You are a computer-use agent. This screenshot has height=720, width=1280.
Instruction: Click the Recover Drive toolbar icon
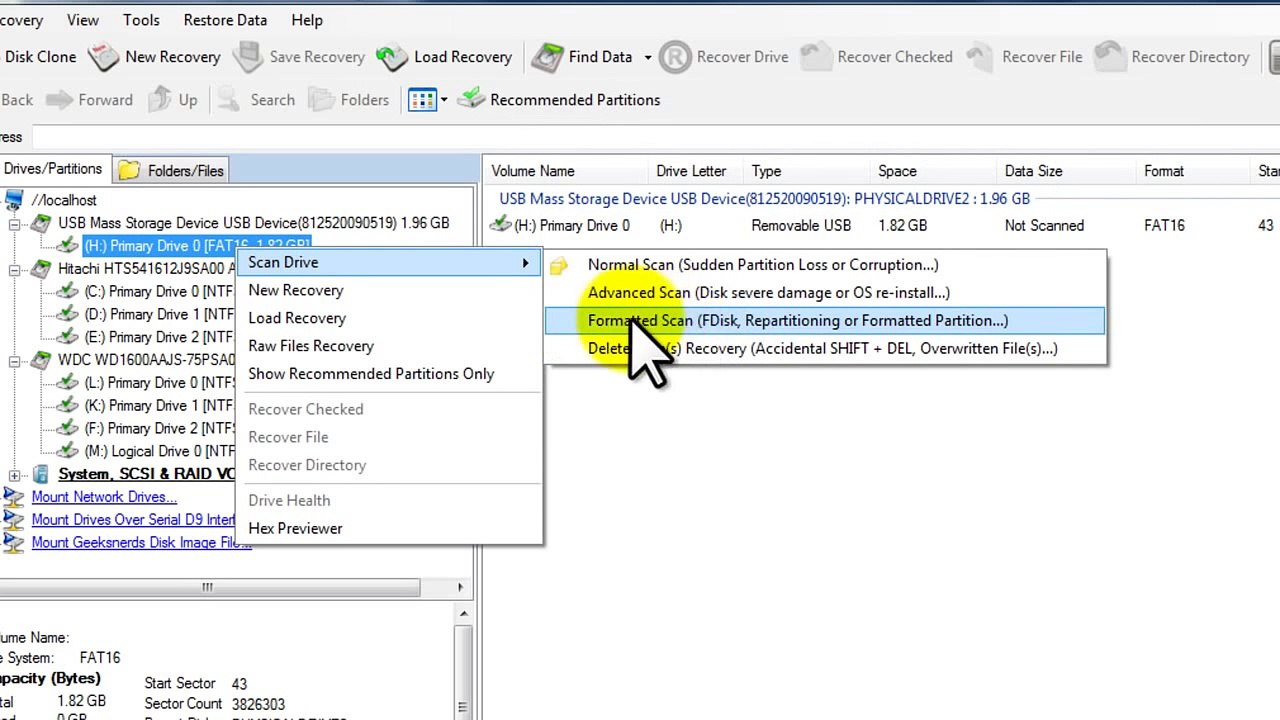tap(675, 57)
